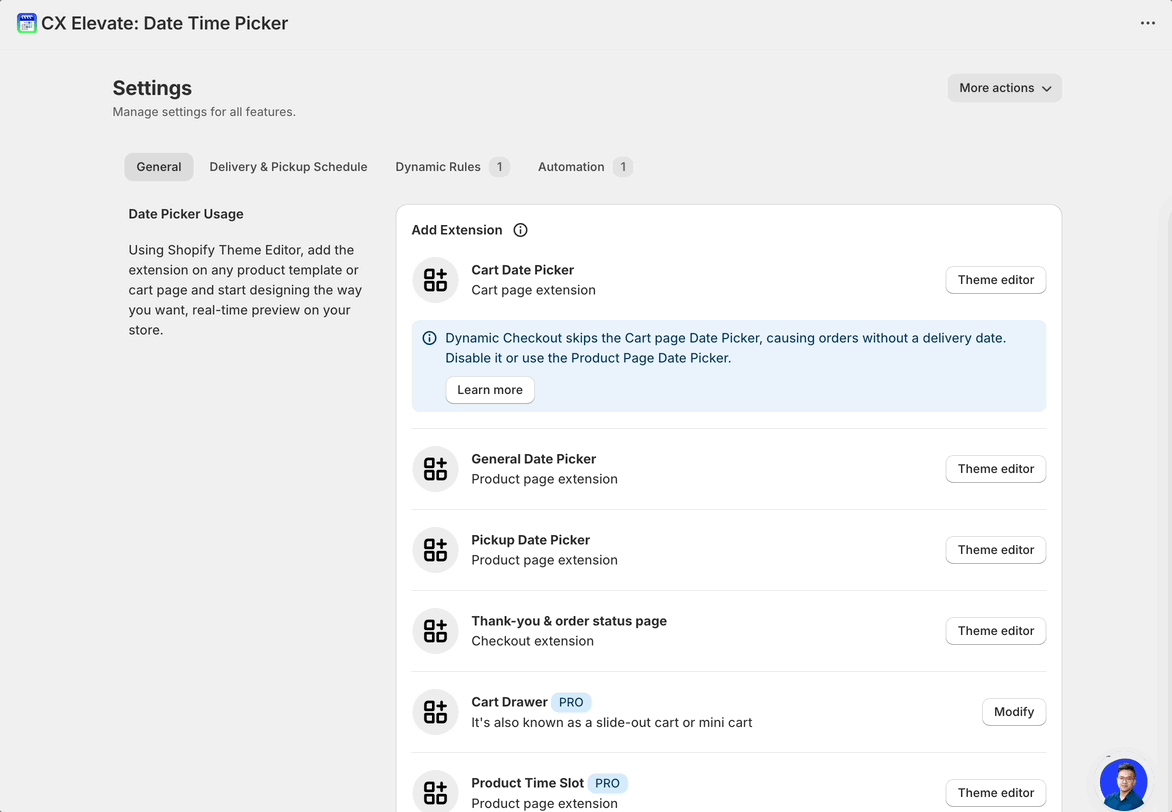The height and width of the screenshot is (812, 1172).
Task: Open Theme editor for Pickup Date Picker
Action: tap(996, 550)
